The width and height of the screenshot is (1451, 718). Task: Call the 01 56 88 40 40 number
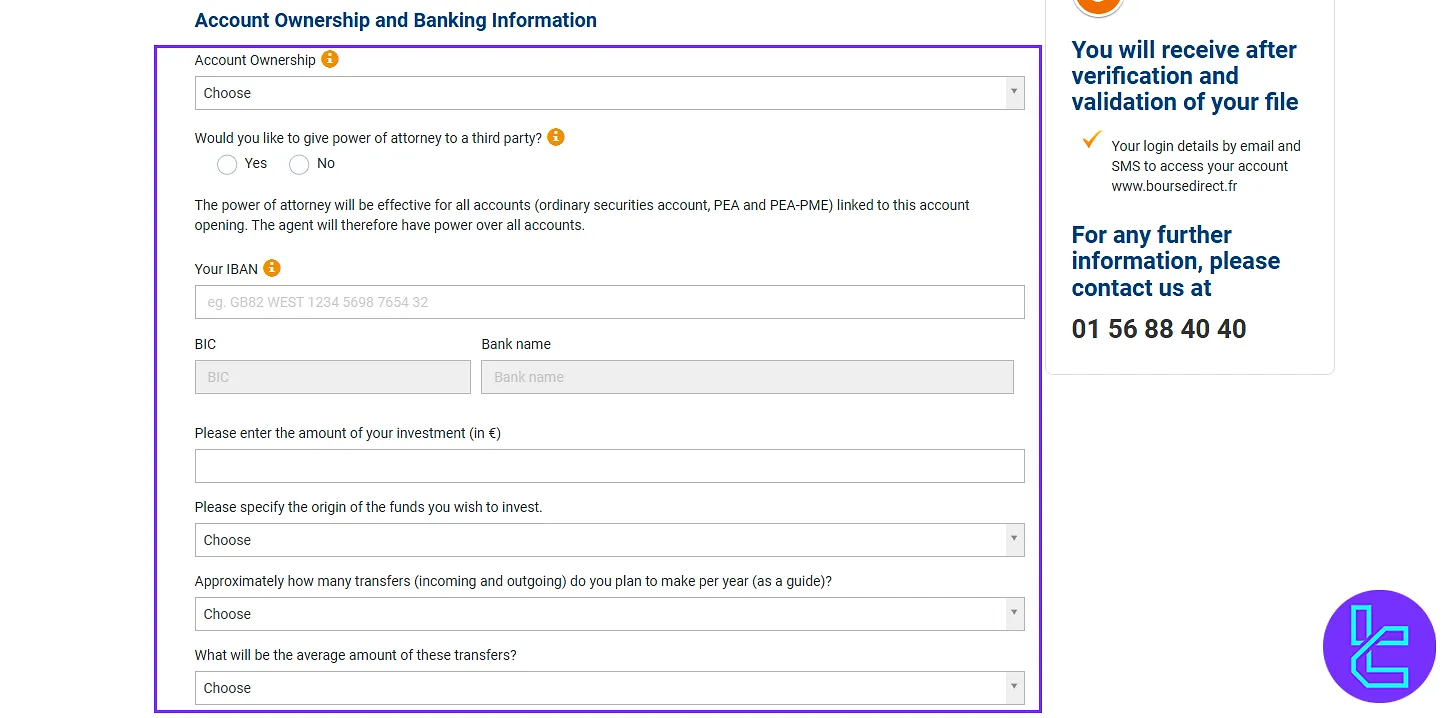click(x=1159, y=329)
